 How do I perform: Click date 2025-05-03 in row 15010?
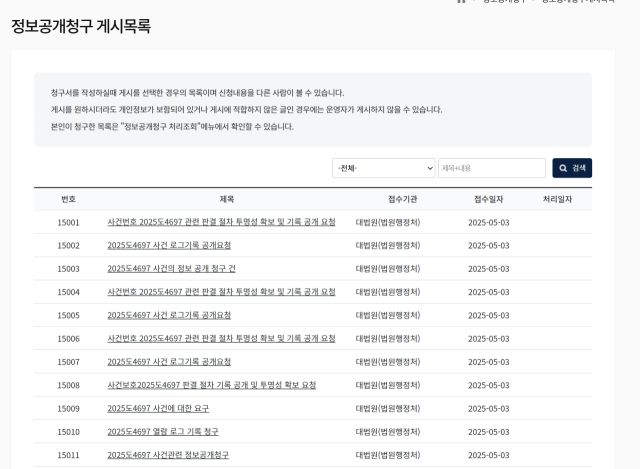pos(489,432)
